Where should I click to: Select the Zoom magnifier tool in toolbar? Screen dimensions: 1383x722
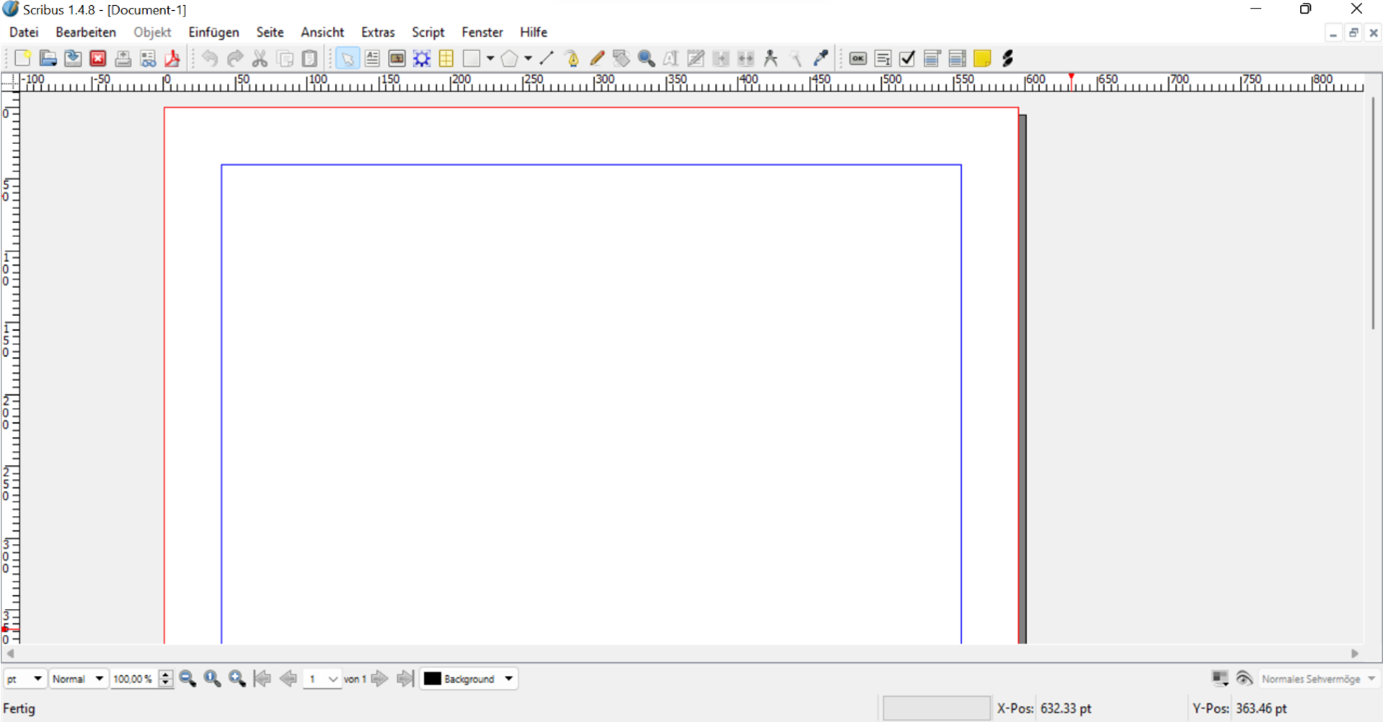tap(646, 59)
